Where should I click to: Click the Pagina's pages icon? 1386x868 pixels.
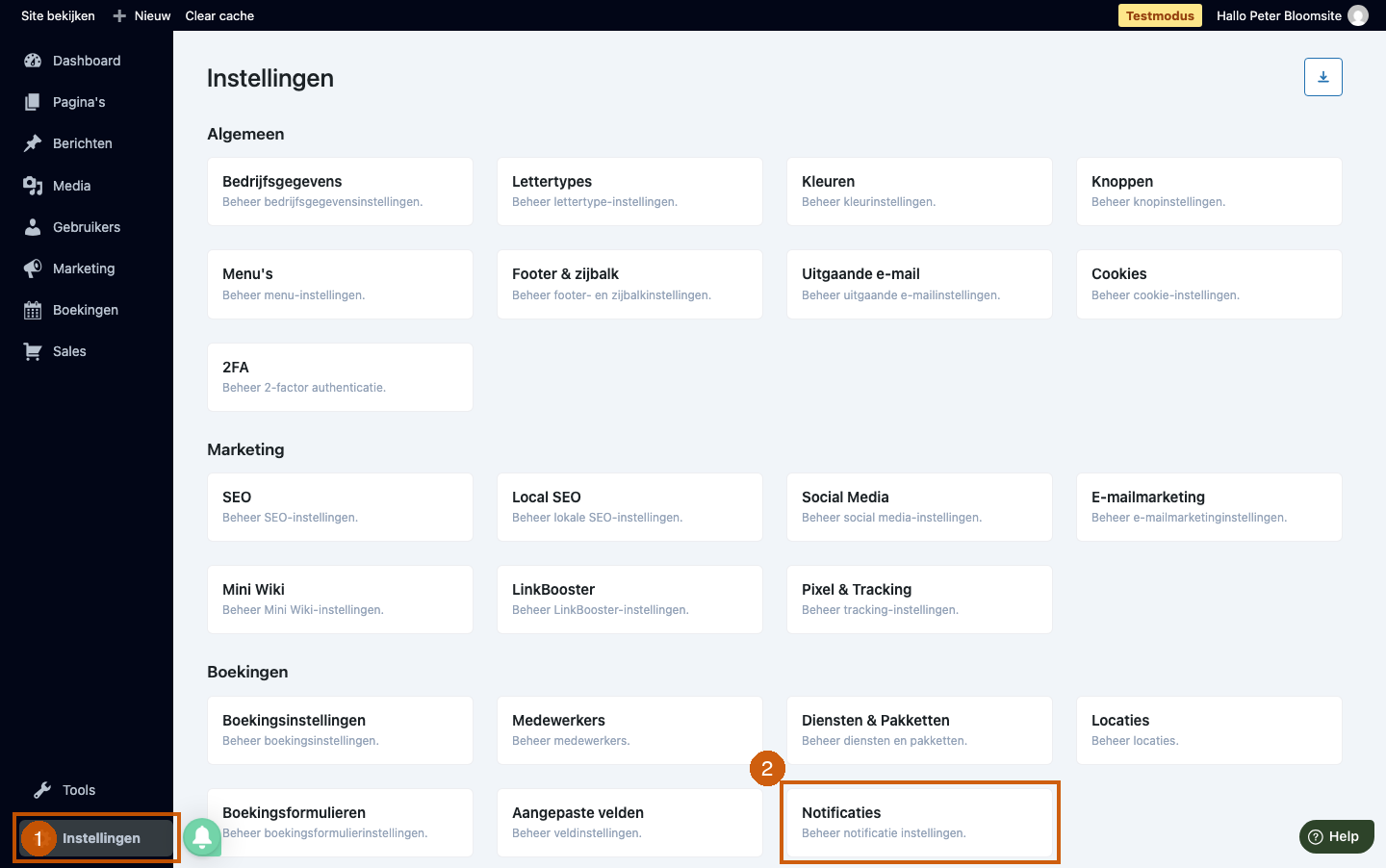33,102
